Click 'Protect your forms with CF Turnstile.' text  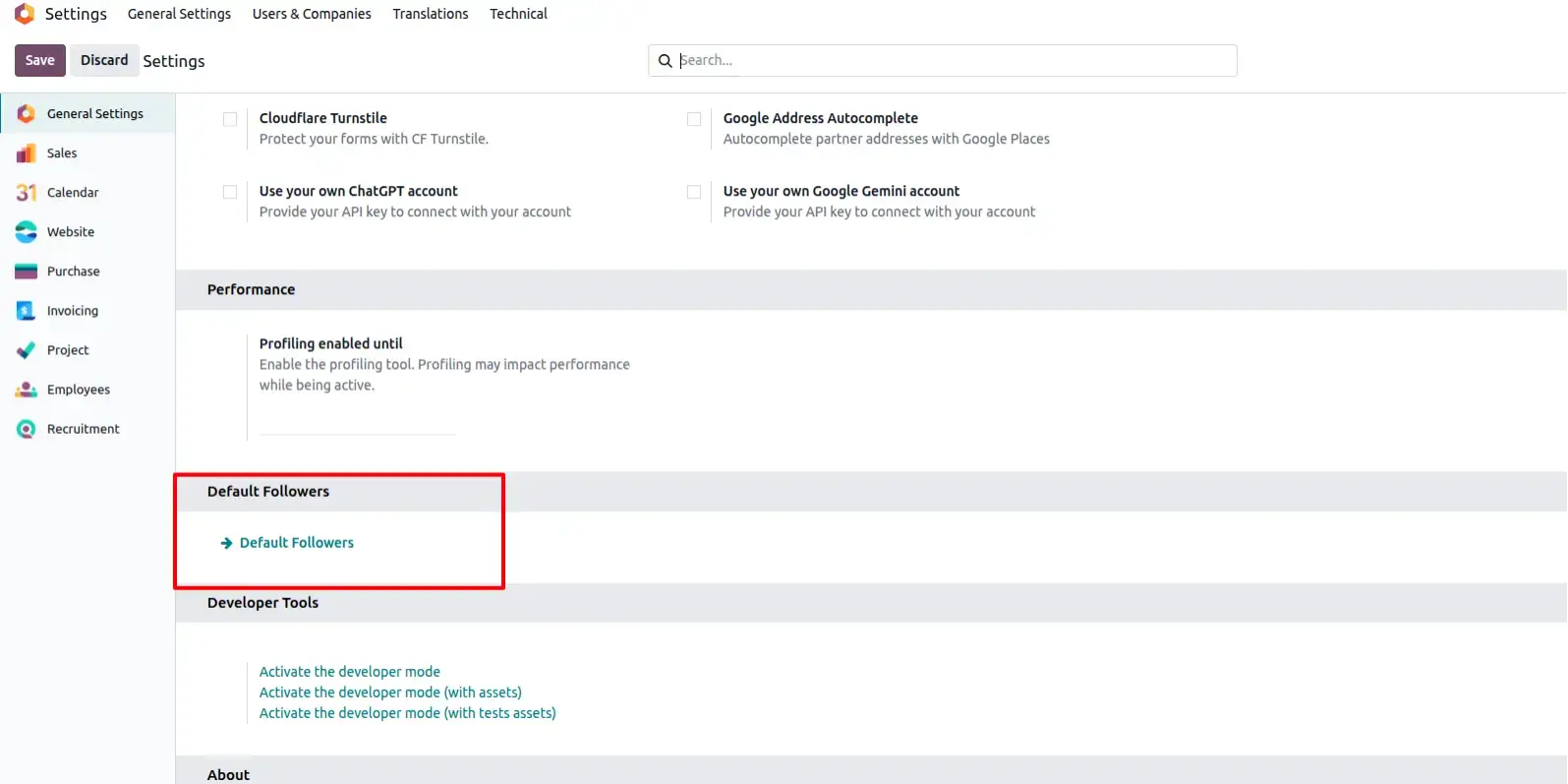point(374,139)
